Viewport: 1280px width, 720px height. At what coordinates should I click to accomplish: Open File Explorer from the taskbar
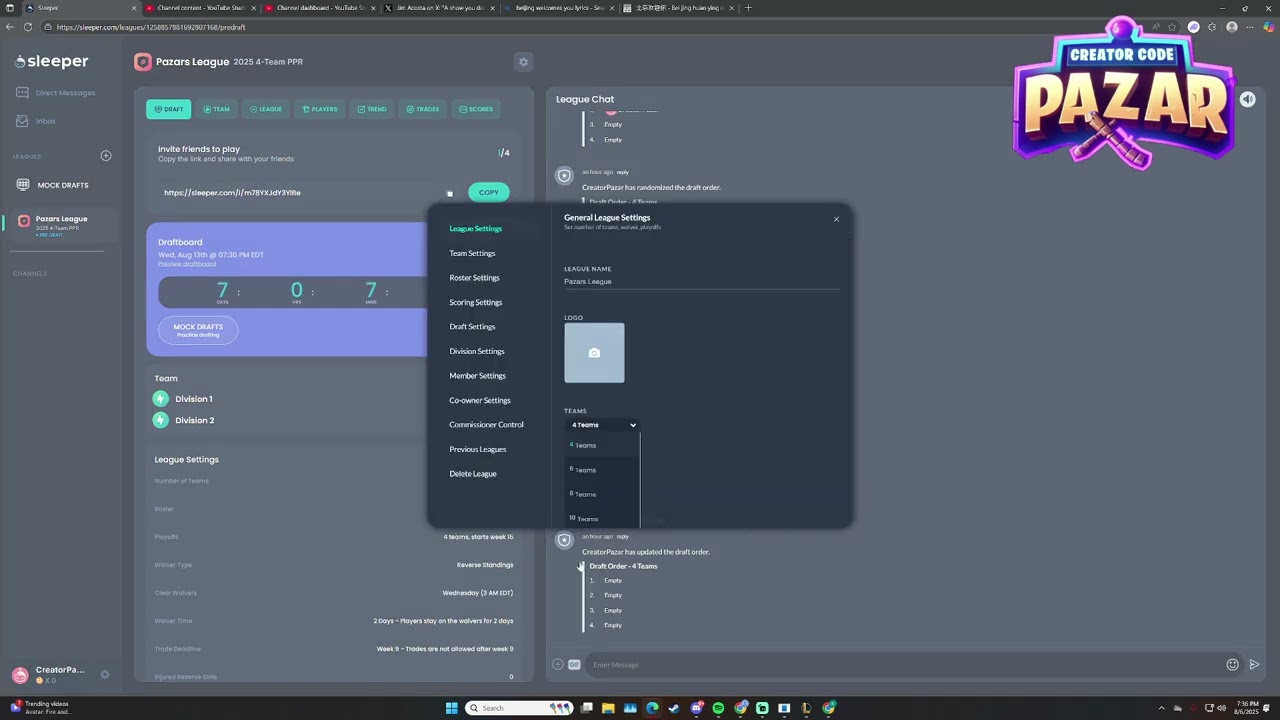(x=608, y=708)
